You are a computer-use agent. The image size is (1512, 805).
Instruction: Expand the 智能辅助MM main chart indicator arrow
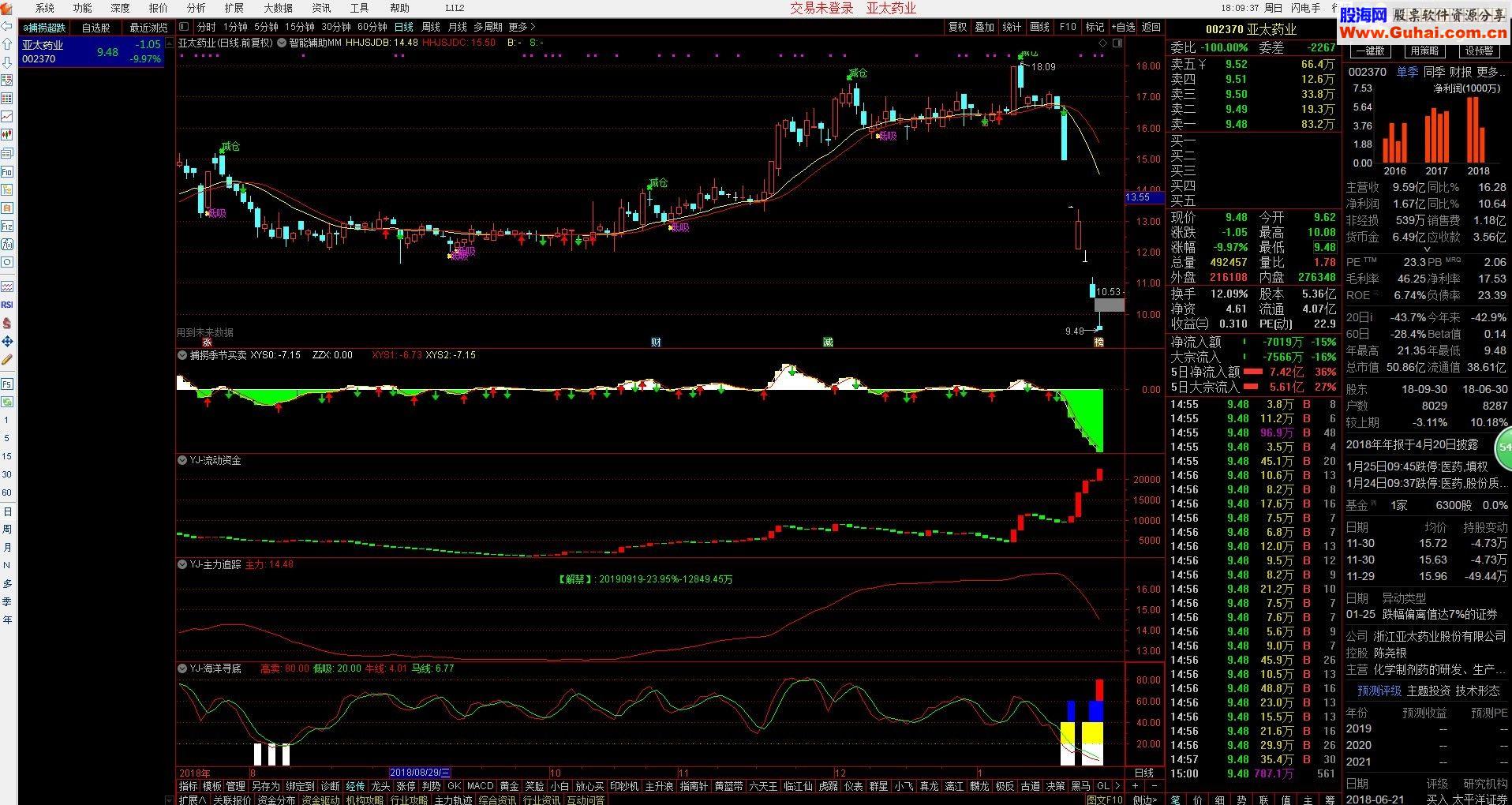(x=282, y=43)
